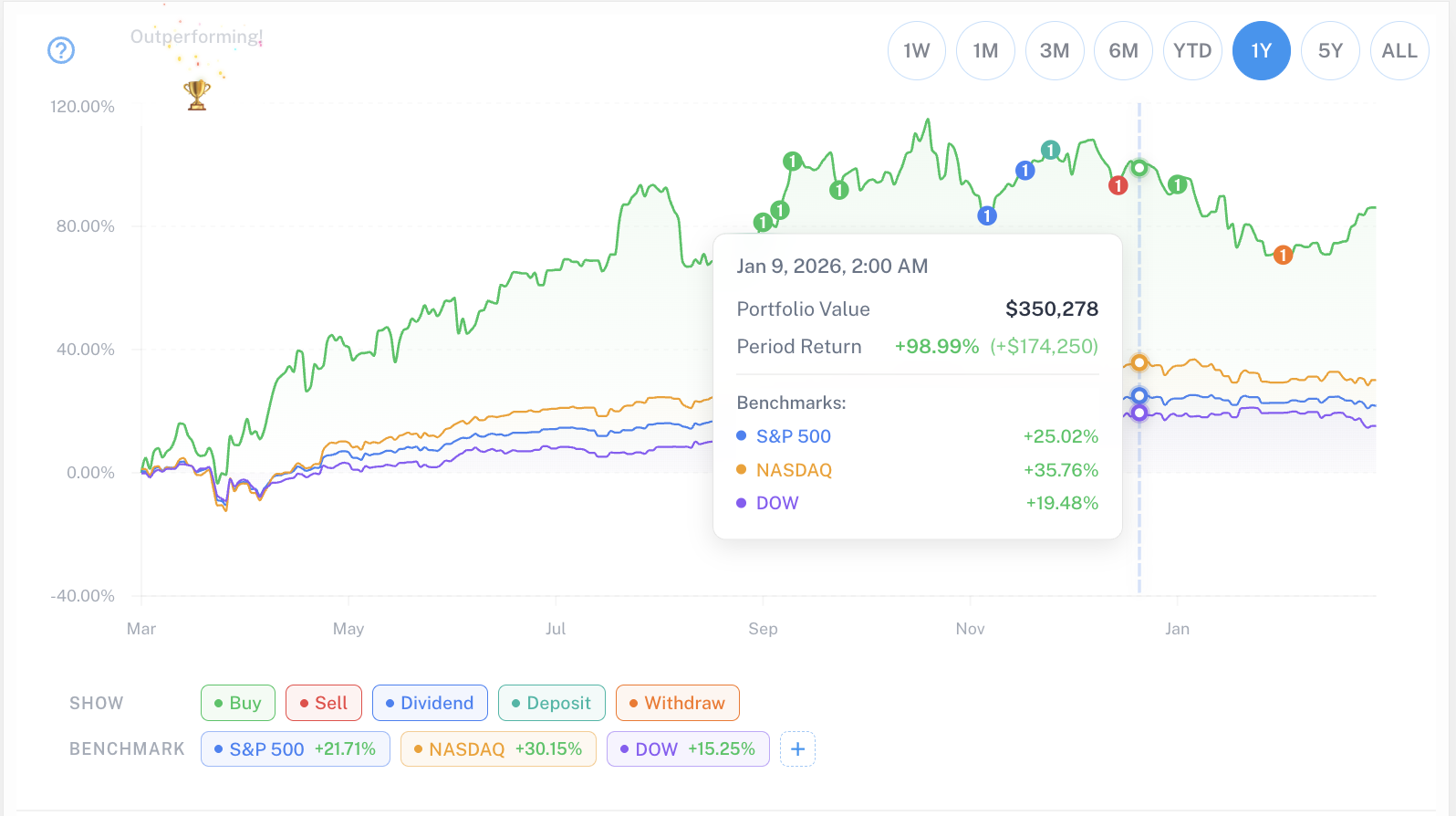Click the orange withdraw marker on chart
1456x816 pixels.
pos(1283,255)
